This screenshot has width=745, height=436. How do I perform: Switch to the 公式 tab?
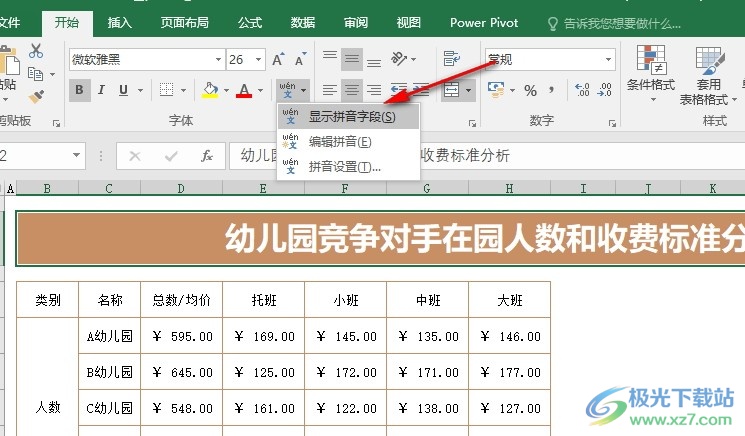tap(250, 22)
